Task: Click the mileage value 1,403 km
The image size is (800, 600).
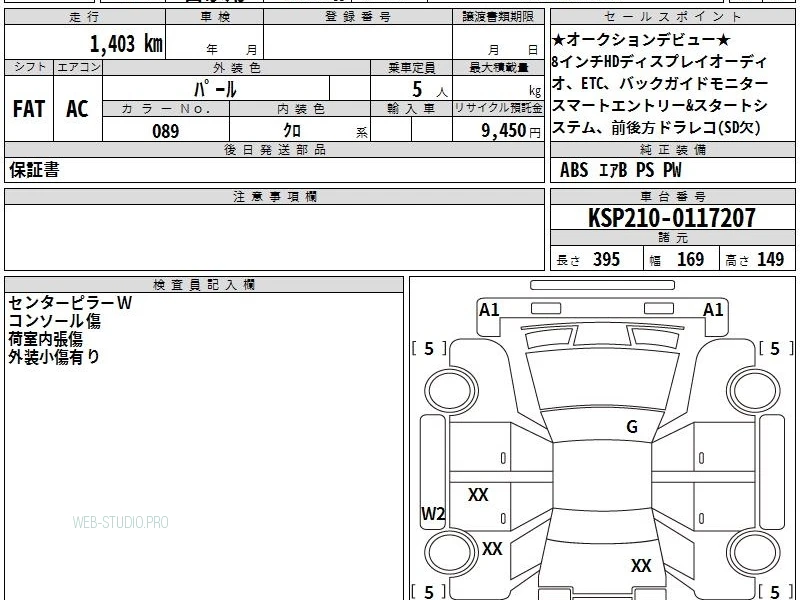Action: coord(126,44)
